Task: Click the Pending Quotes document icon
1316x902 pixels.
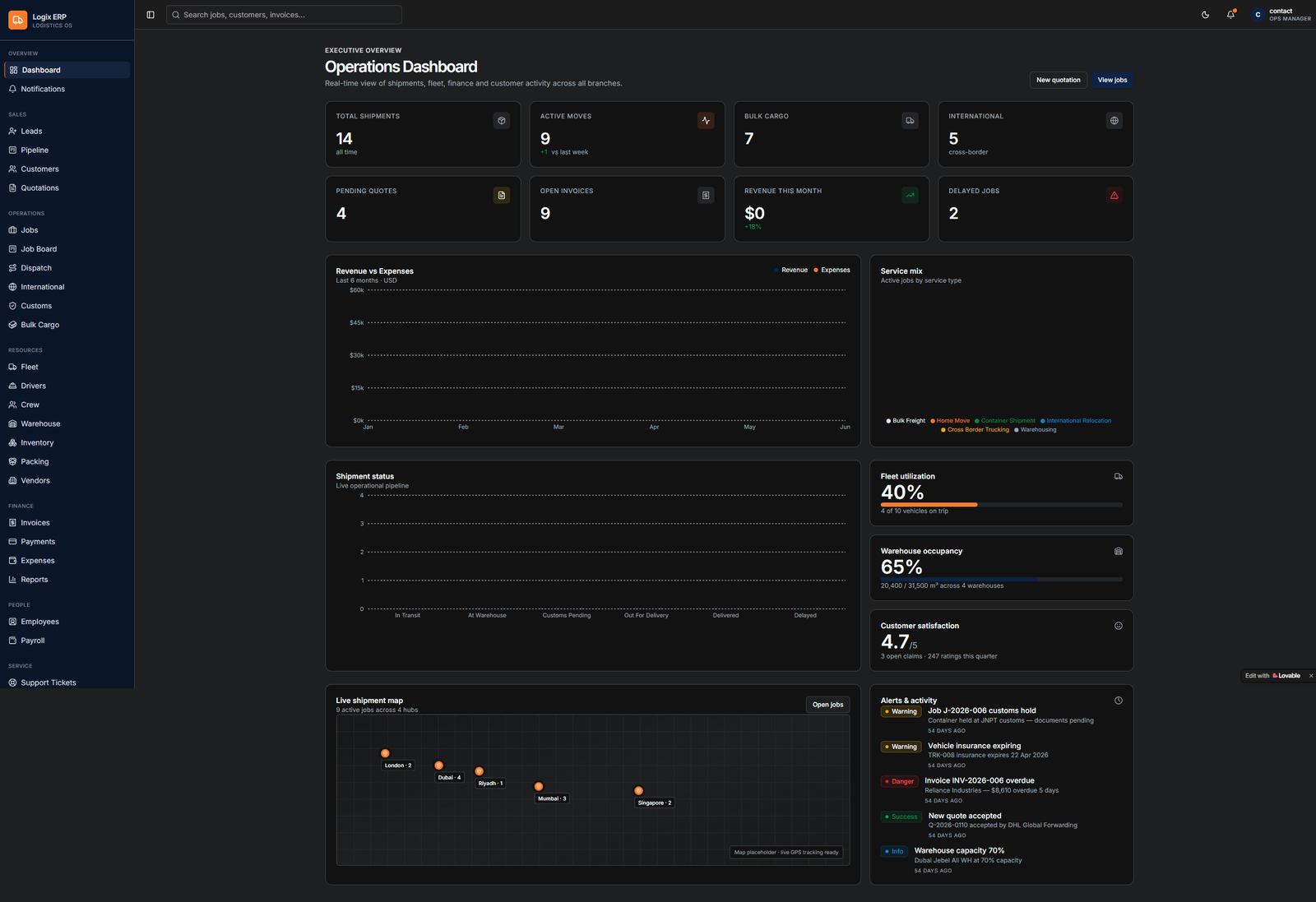Action: [x=502, y=196]
